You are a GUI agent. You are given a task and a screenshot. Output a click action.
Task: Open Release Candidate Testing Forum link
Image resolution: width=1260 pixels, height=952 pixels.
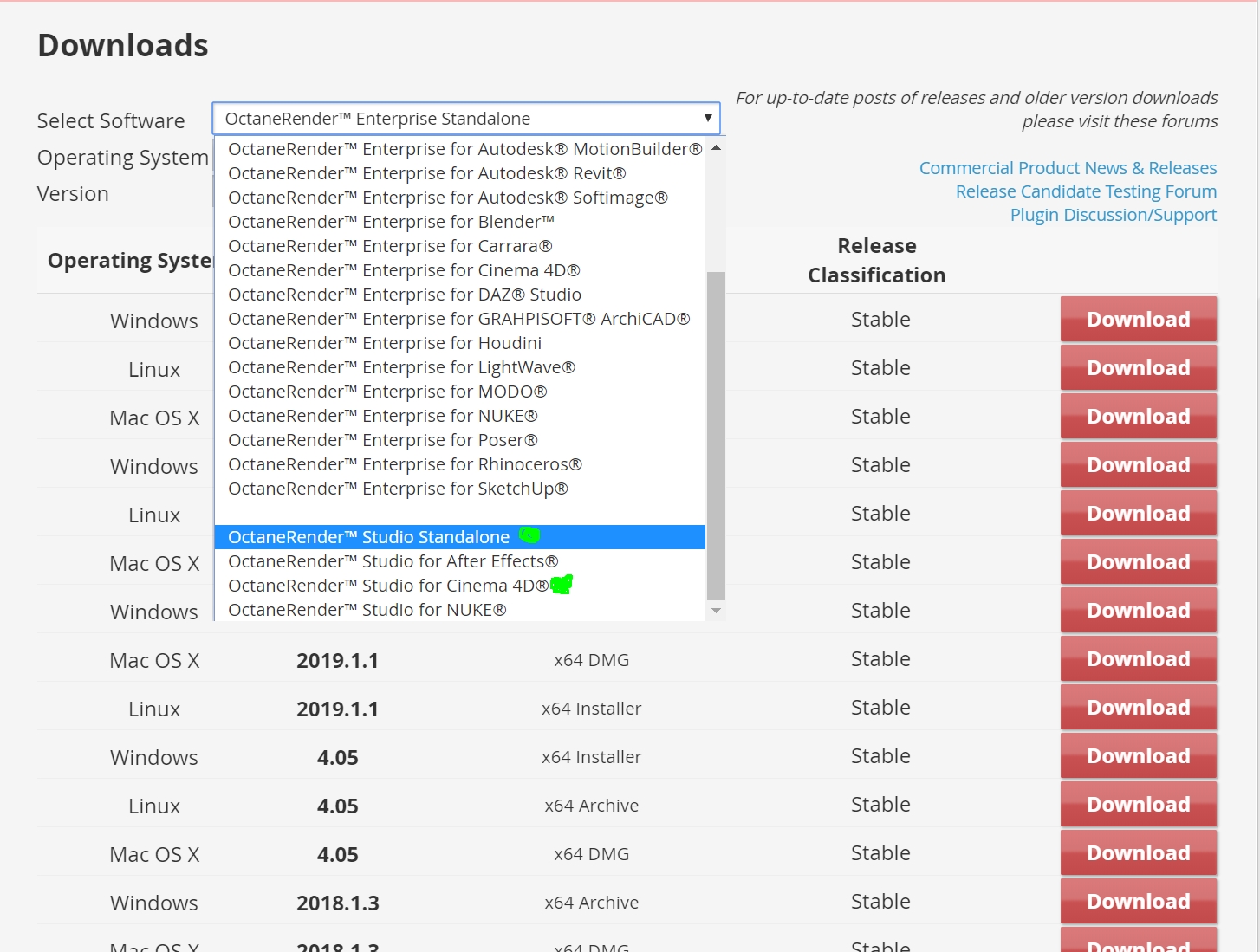point(1086,191)
